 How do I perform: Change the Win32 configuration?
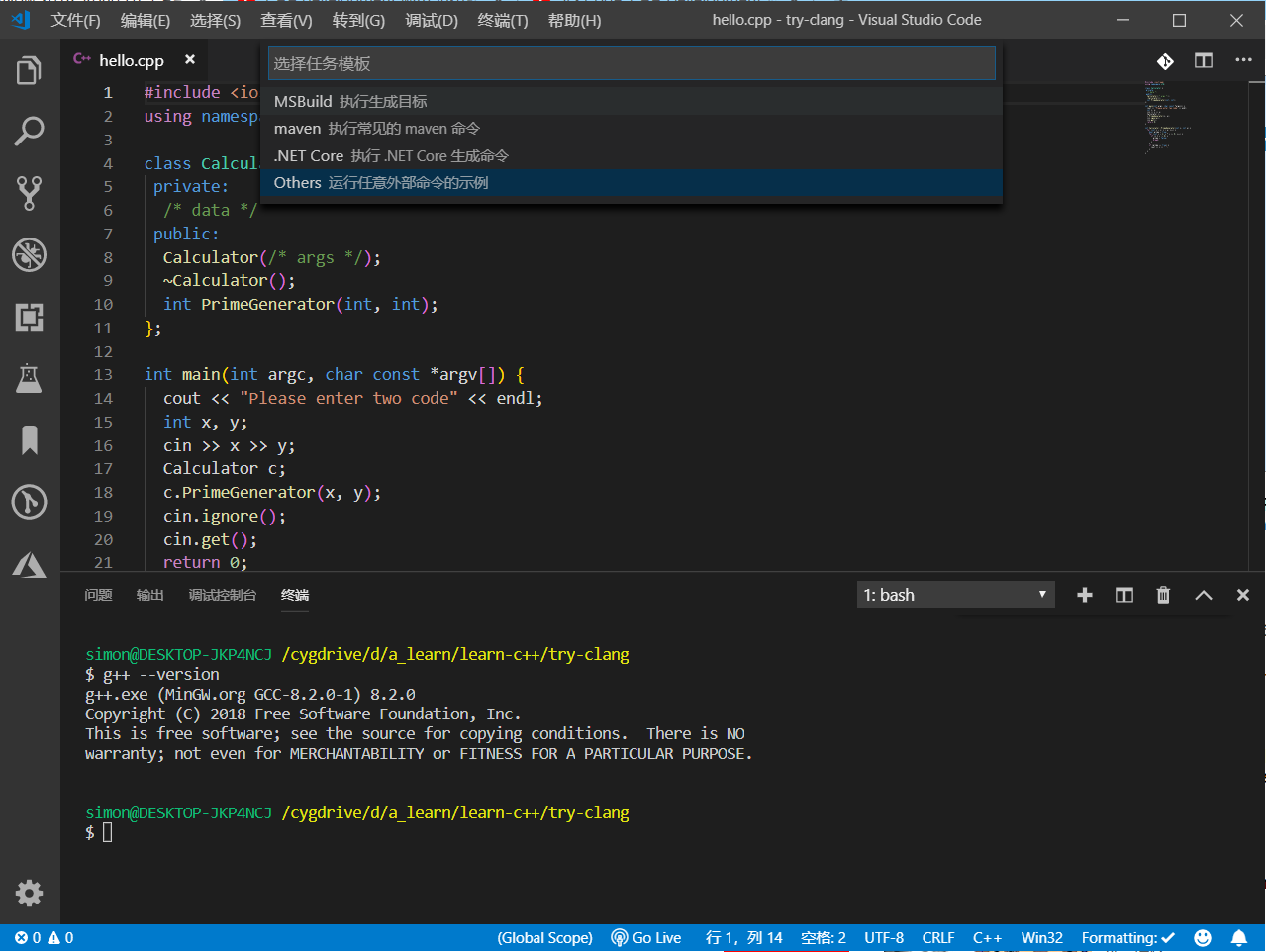tap(1042, 938)
